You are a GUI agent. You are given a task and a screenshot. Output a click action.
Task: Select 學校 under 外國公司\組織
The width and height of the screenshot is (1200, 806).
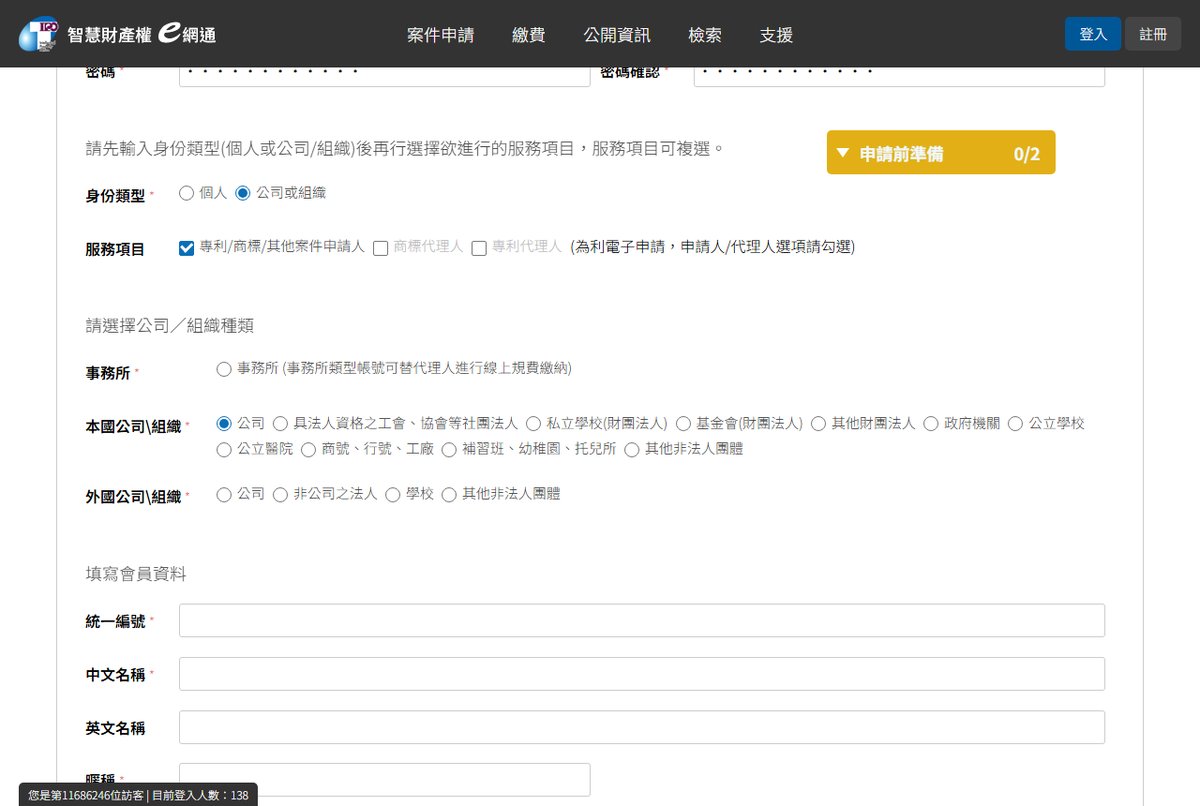point(392,494)
